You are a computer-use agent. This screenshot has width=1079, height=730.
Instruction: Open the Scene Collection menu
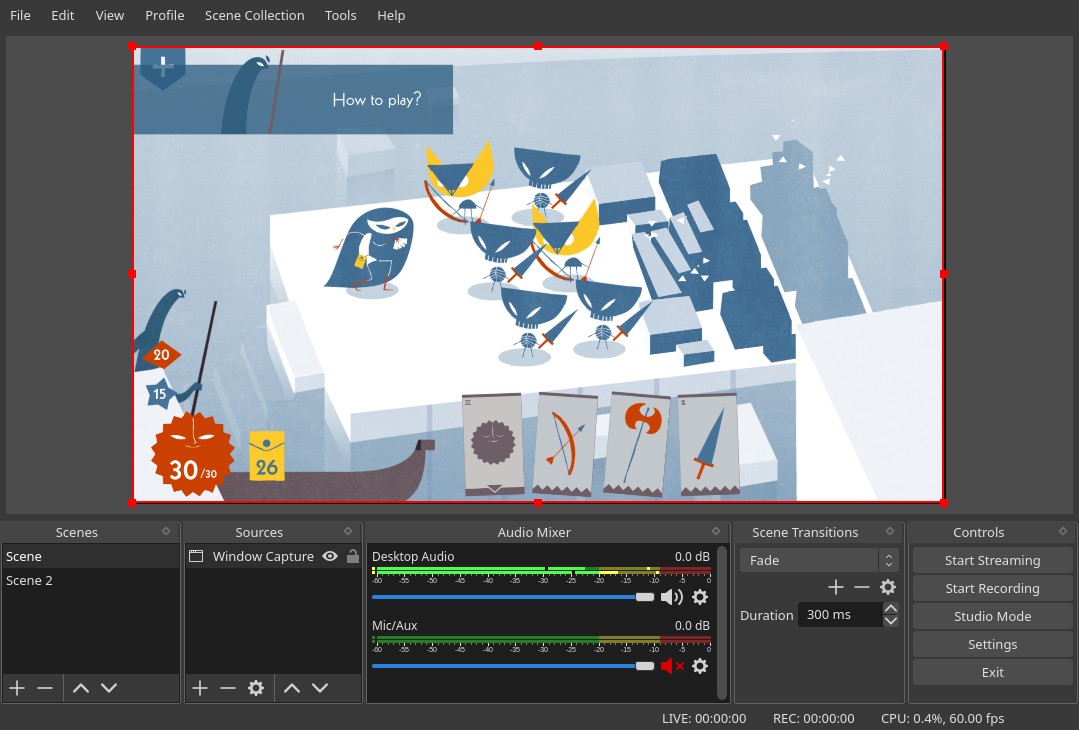coord(255,15)
